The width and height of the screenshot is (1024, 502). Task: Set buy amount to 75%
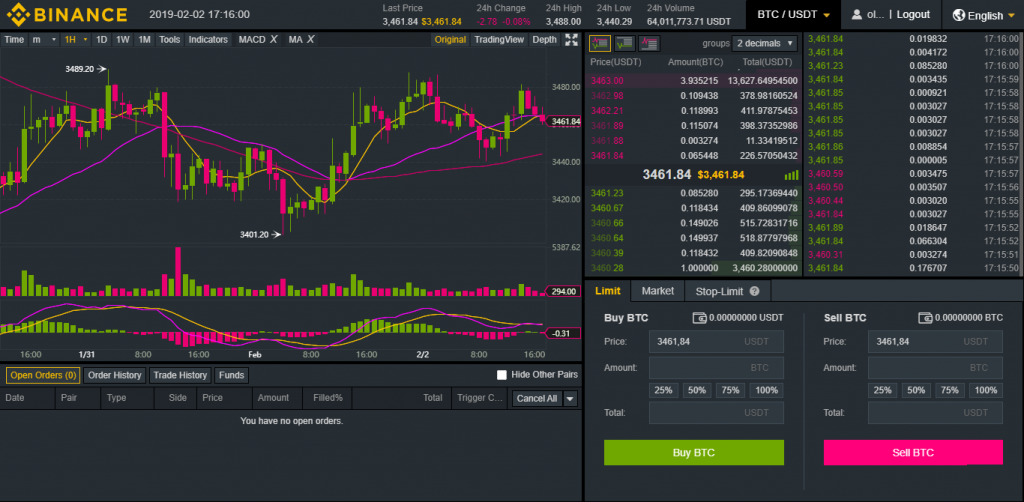pos(731,390)
